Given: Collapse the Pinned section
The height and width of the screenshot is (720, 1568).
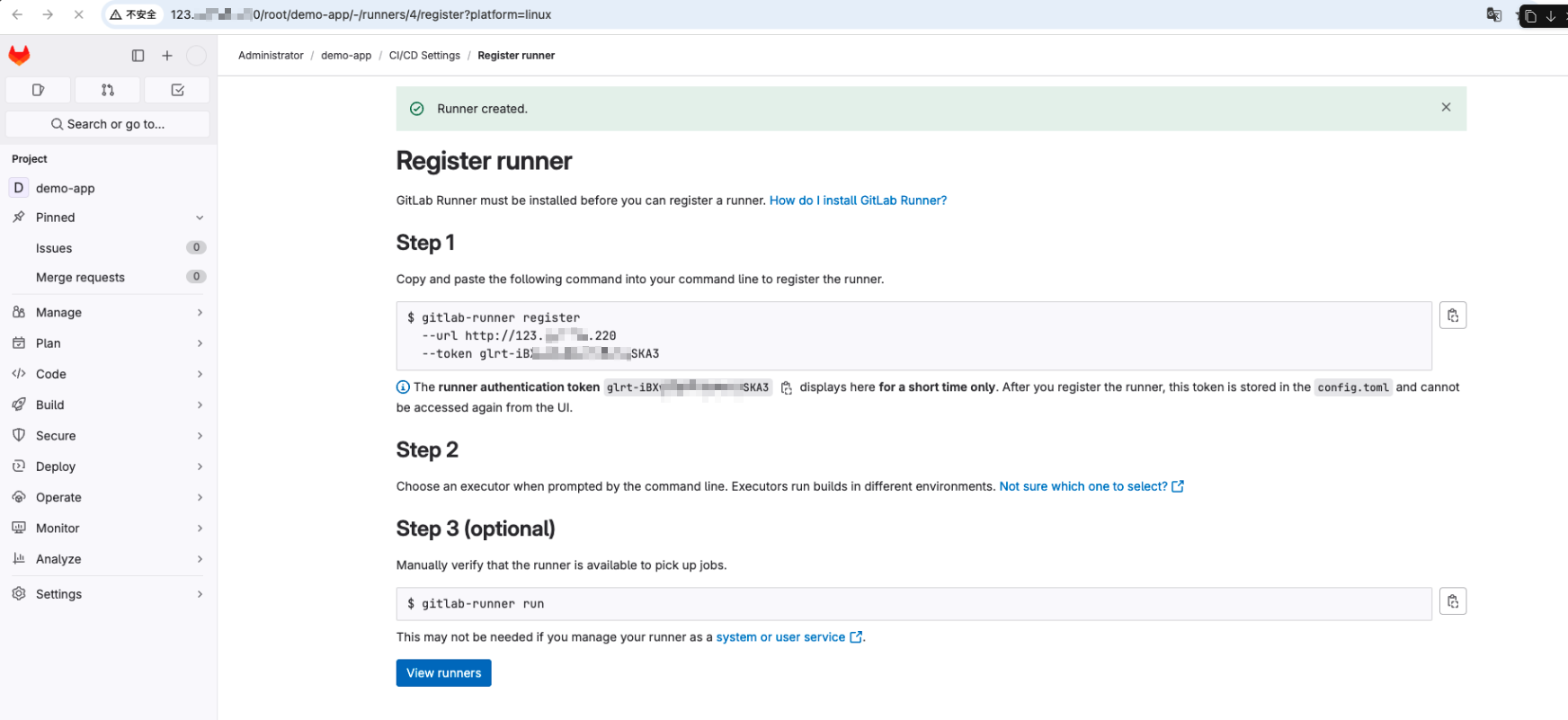Looking at the screenshot, I should click(x=200, y=218).
